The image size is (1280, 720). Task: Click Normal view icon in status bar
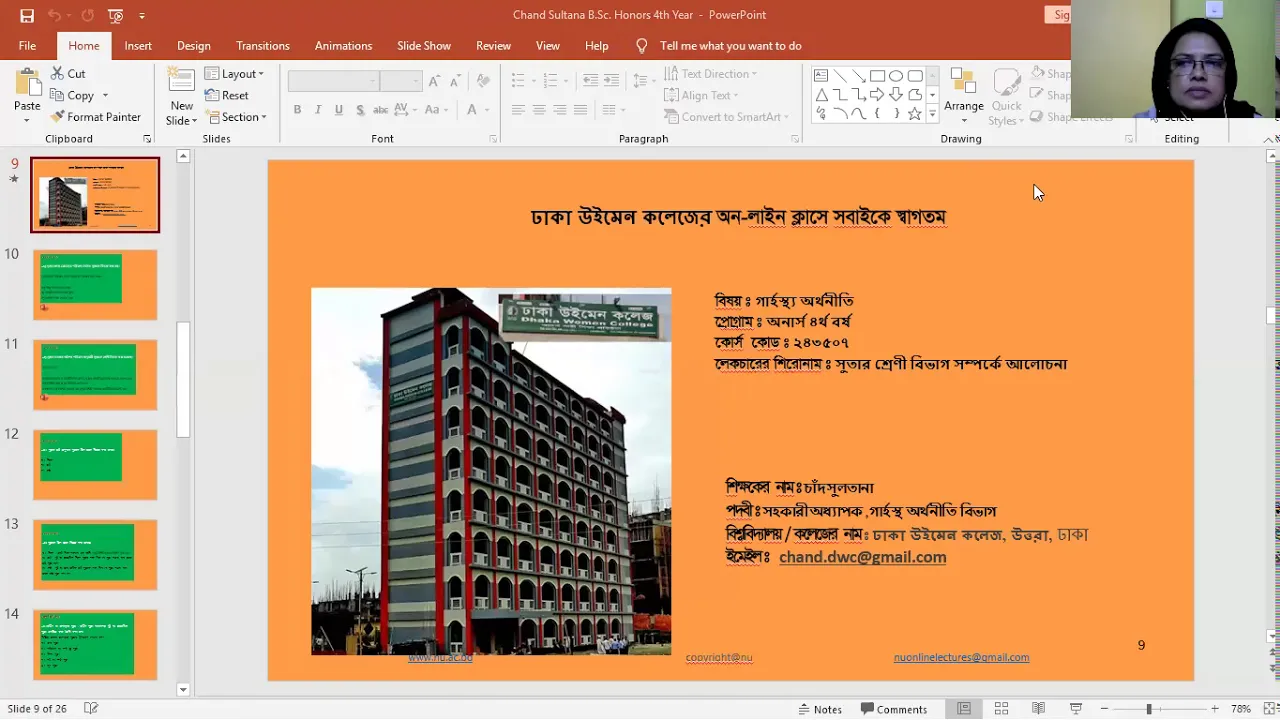pos(964,709)
